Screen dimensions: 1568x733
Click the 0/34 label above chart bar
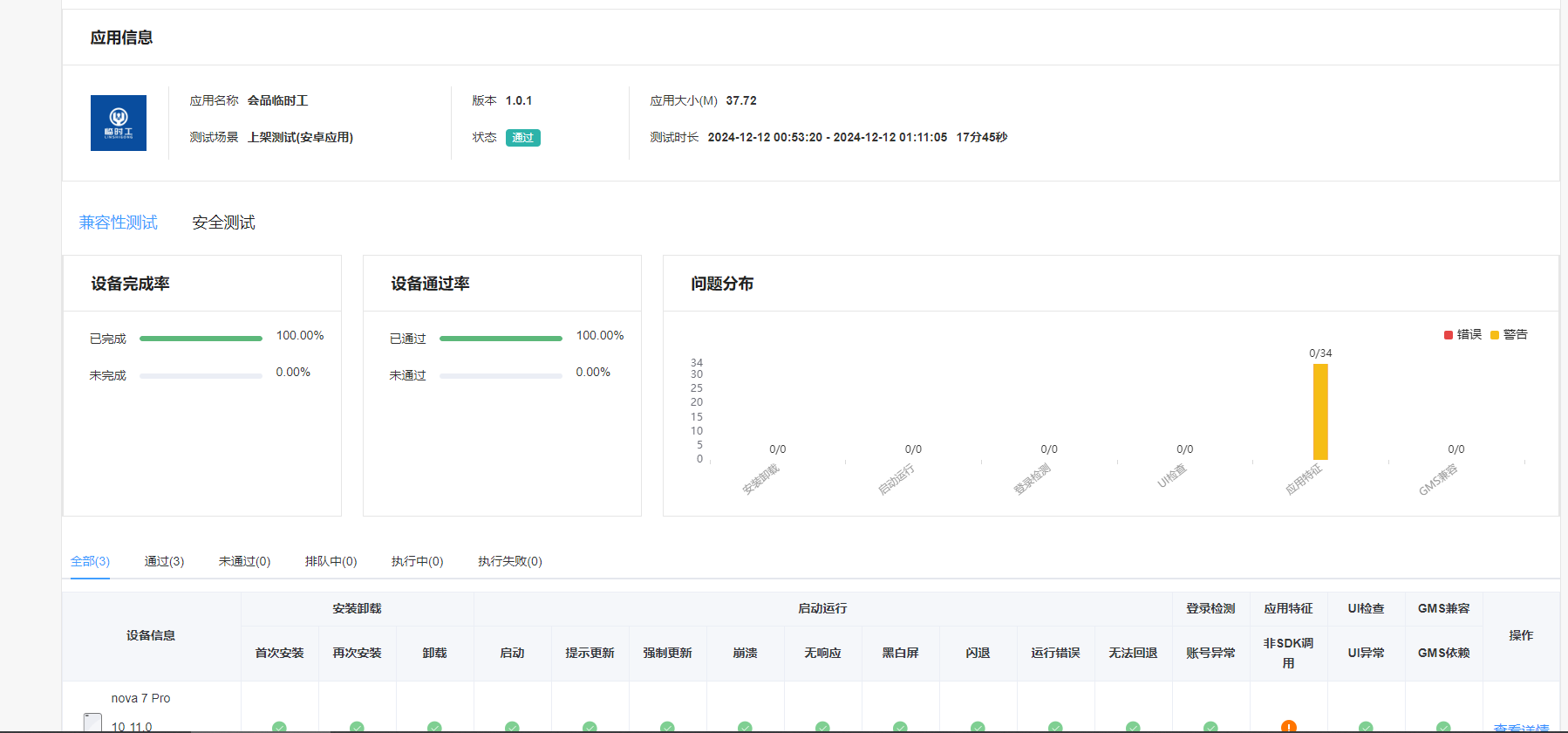[x=1320, y=353]
